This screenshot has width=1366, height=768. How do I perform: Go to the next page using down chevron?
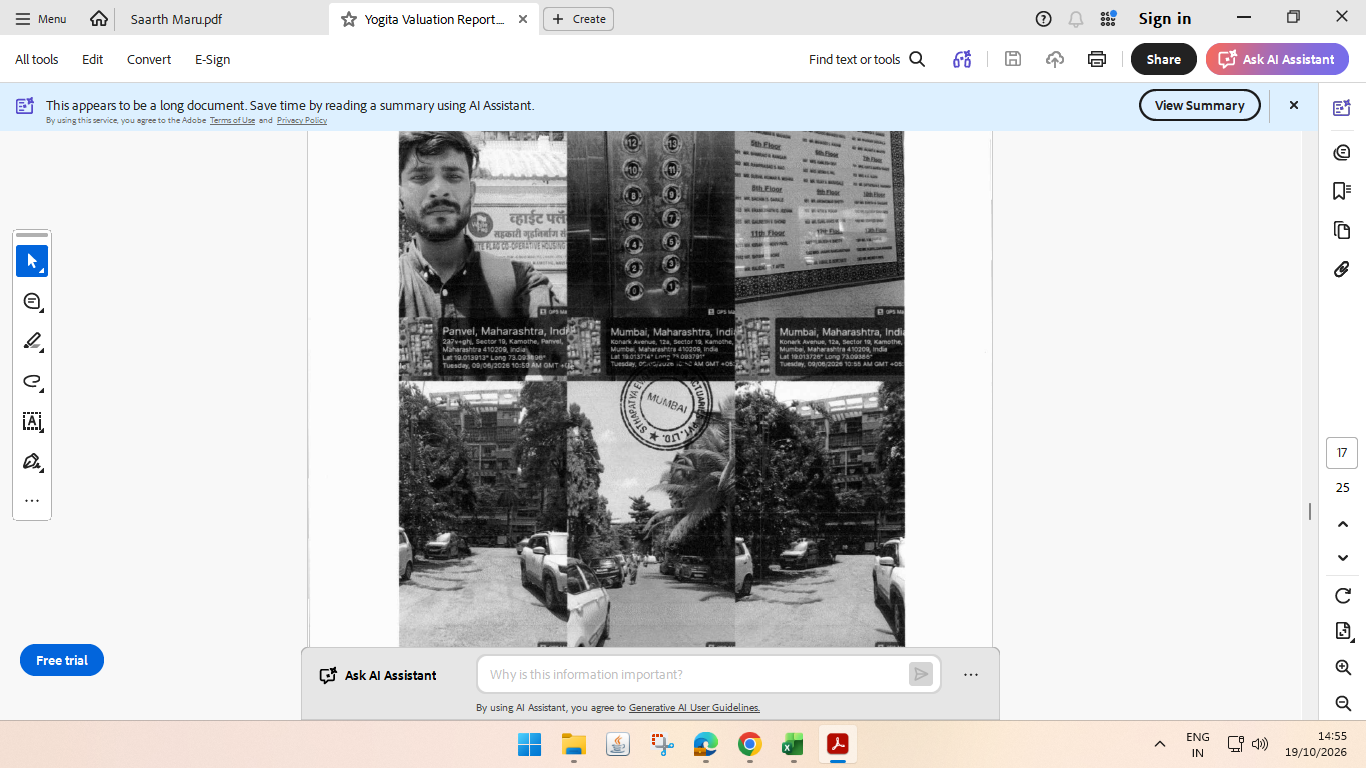1343,557
